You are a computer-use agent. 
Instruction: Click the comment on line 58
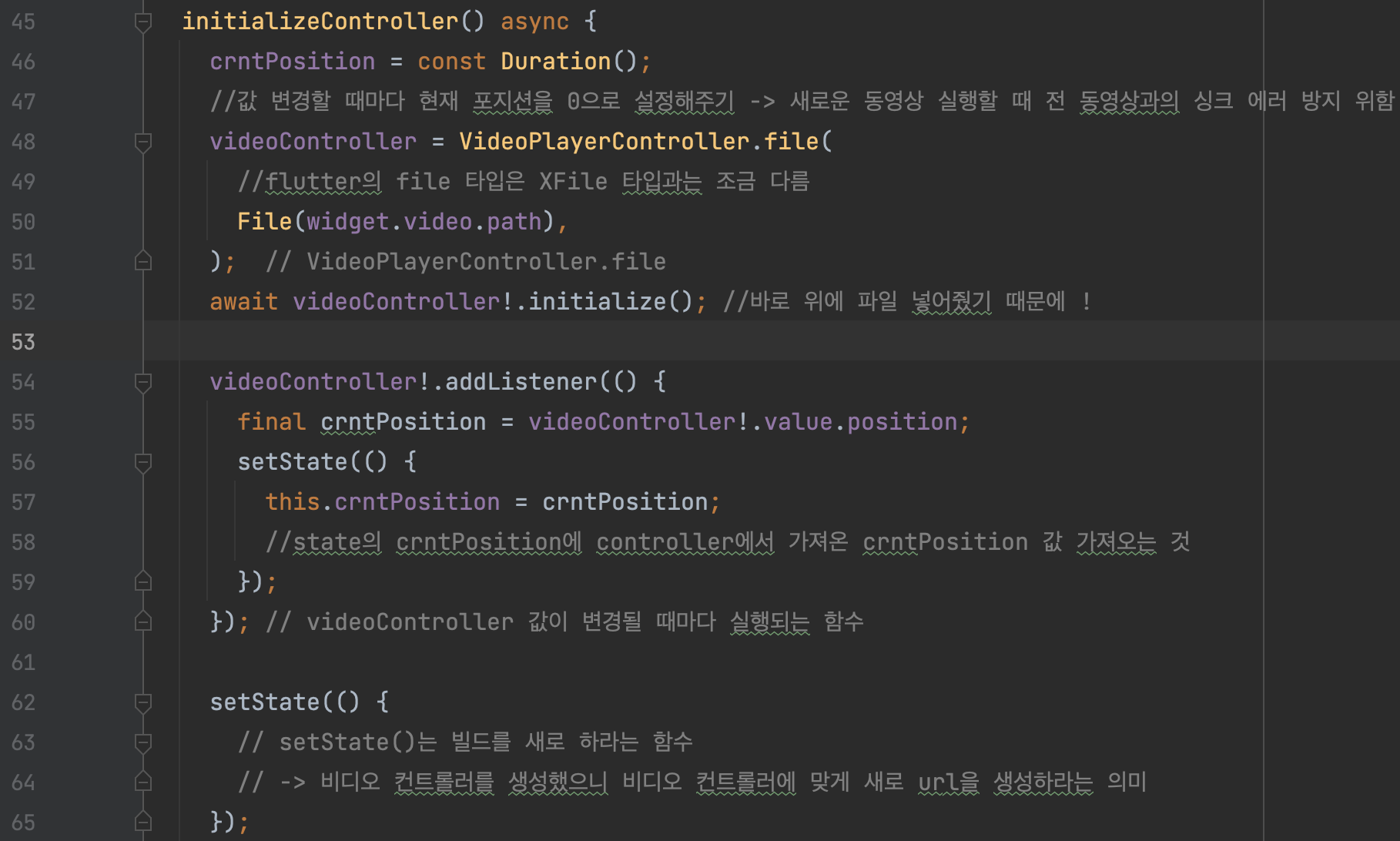[728, 542]
